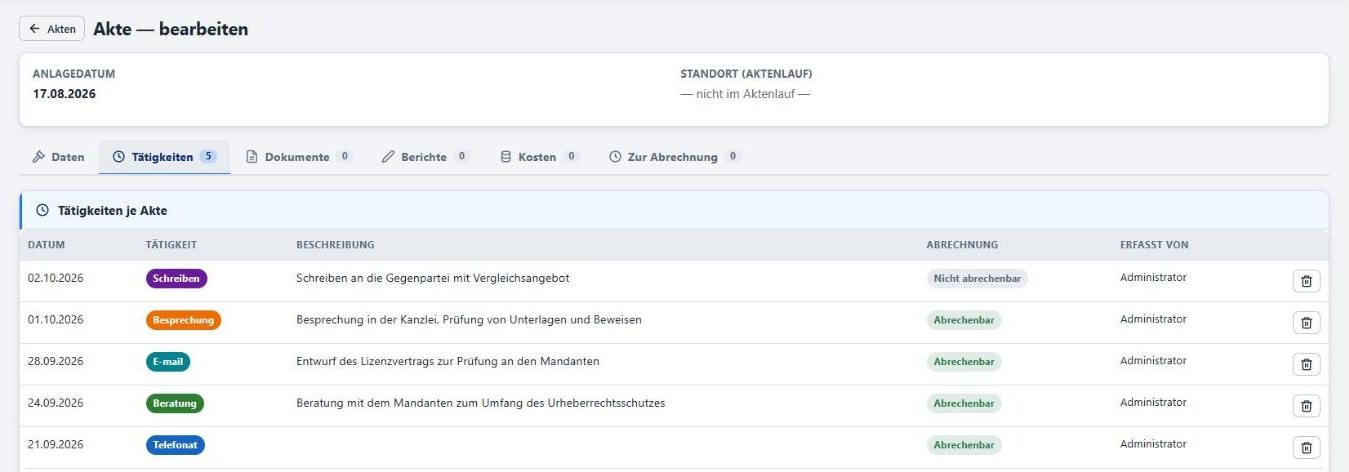Click the date 24.09.2026
Screen dimensions: 1349x472
pos(55,403)
